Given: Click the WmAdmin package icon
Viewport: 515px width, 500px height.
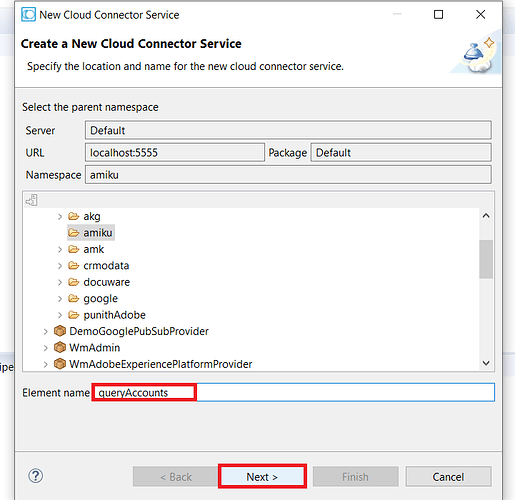Looking at the screenshot, I should point(60,347).
